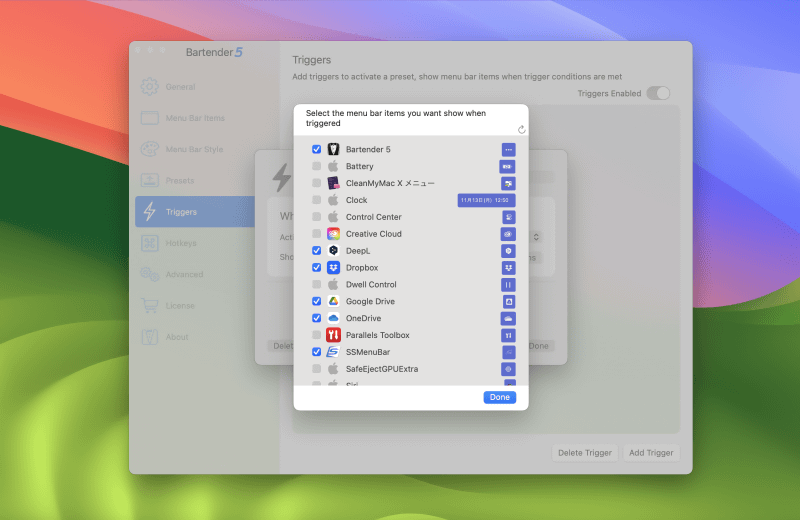Uncheck the Bartender 5 checkbox

(x=316, y=149)
